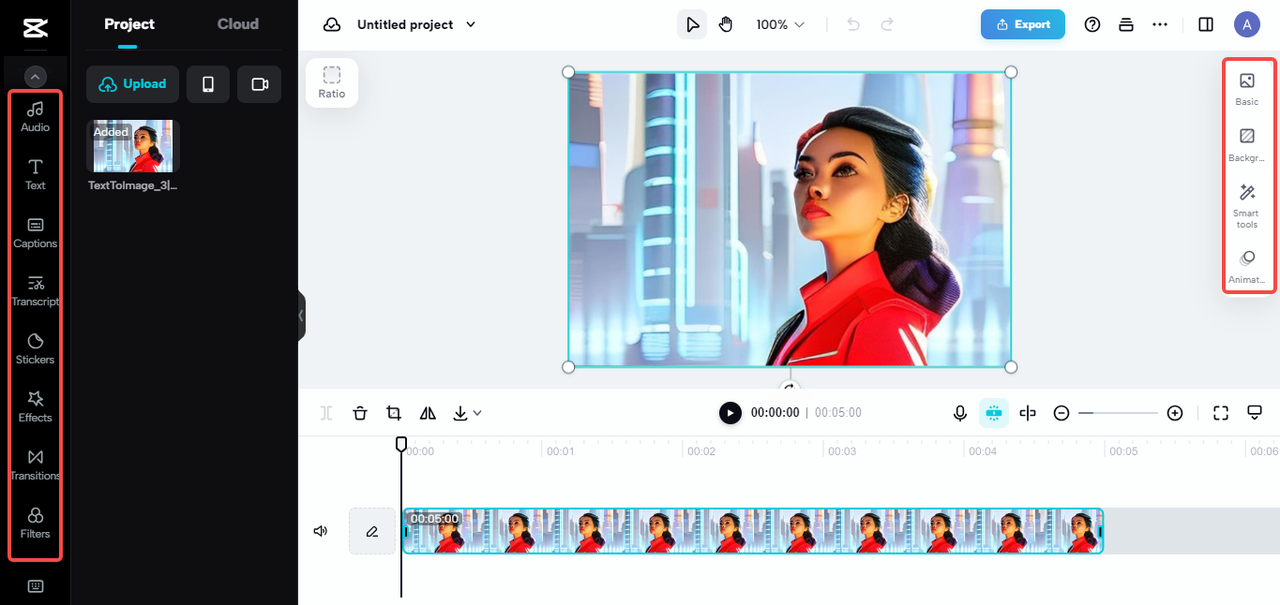Fit the timeline to screen icon
Image resolution: width=1280 pixels, height=605 pixels.
tap(1220, 413)
